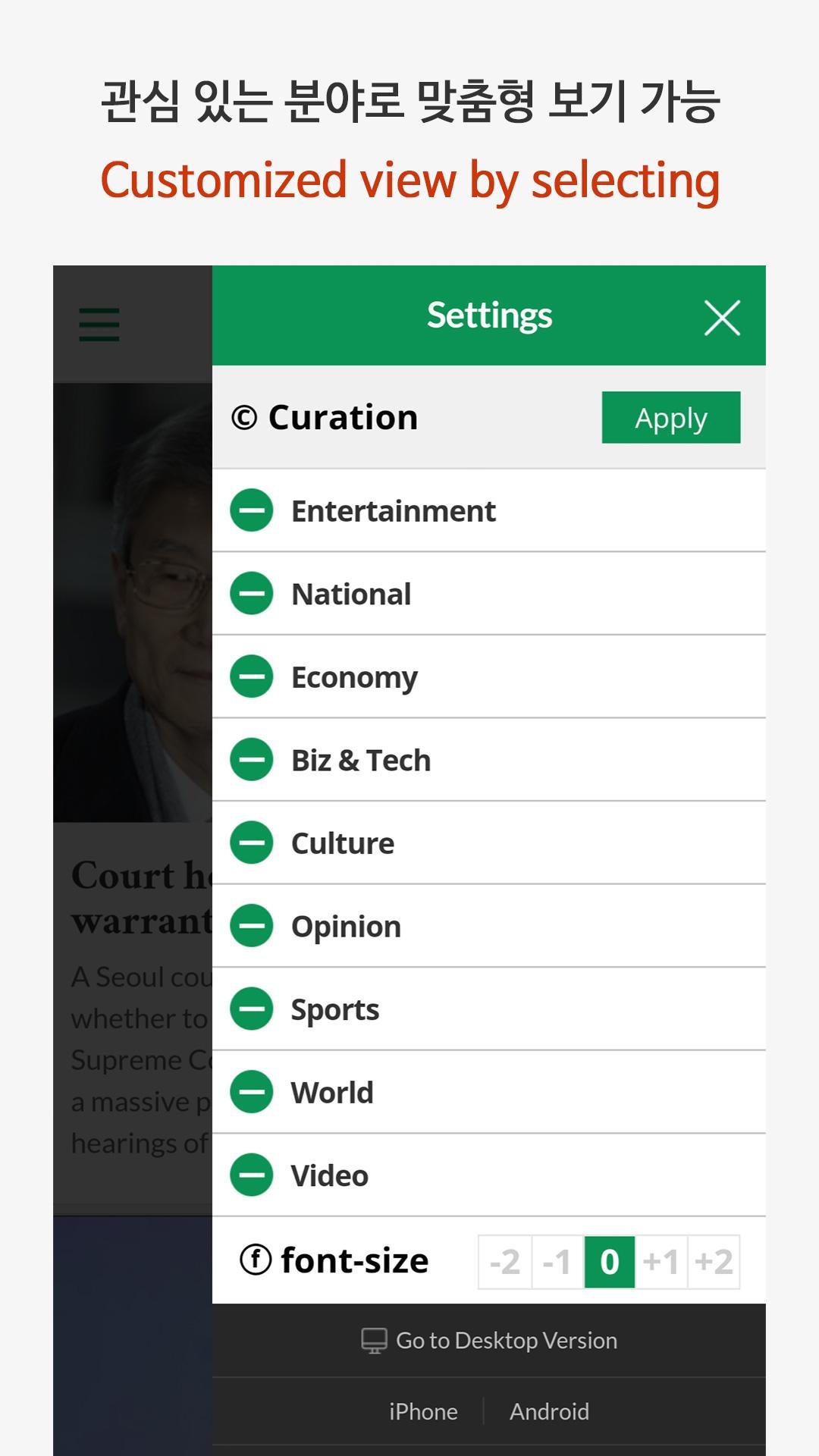
Task: Disable the Video category minus icon
Action: 252,1175
